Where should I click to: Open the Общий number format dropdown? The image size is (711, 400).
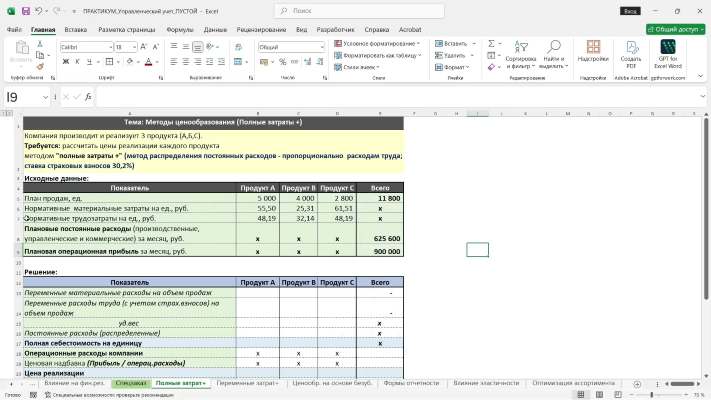click(322, 47)
